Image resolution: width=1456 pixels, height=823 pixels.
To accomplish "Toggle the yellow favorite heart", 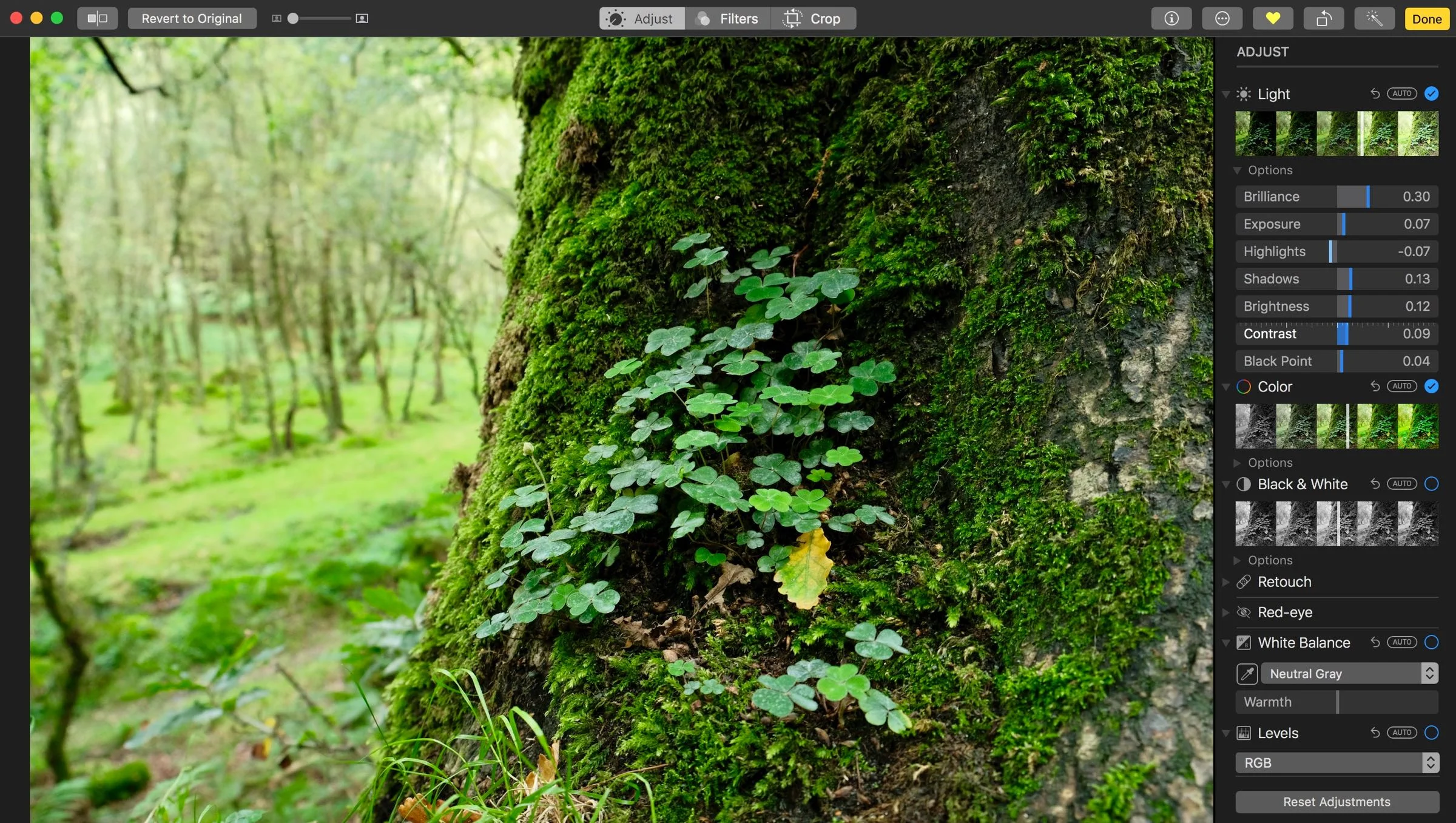I will [x=1273, y=18].
